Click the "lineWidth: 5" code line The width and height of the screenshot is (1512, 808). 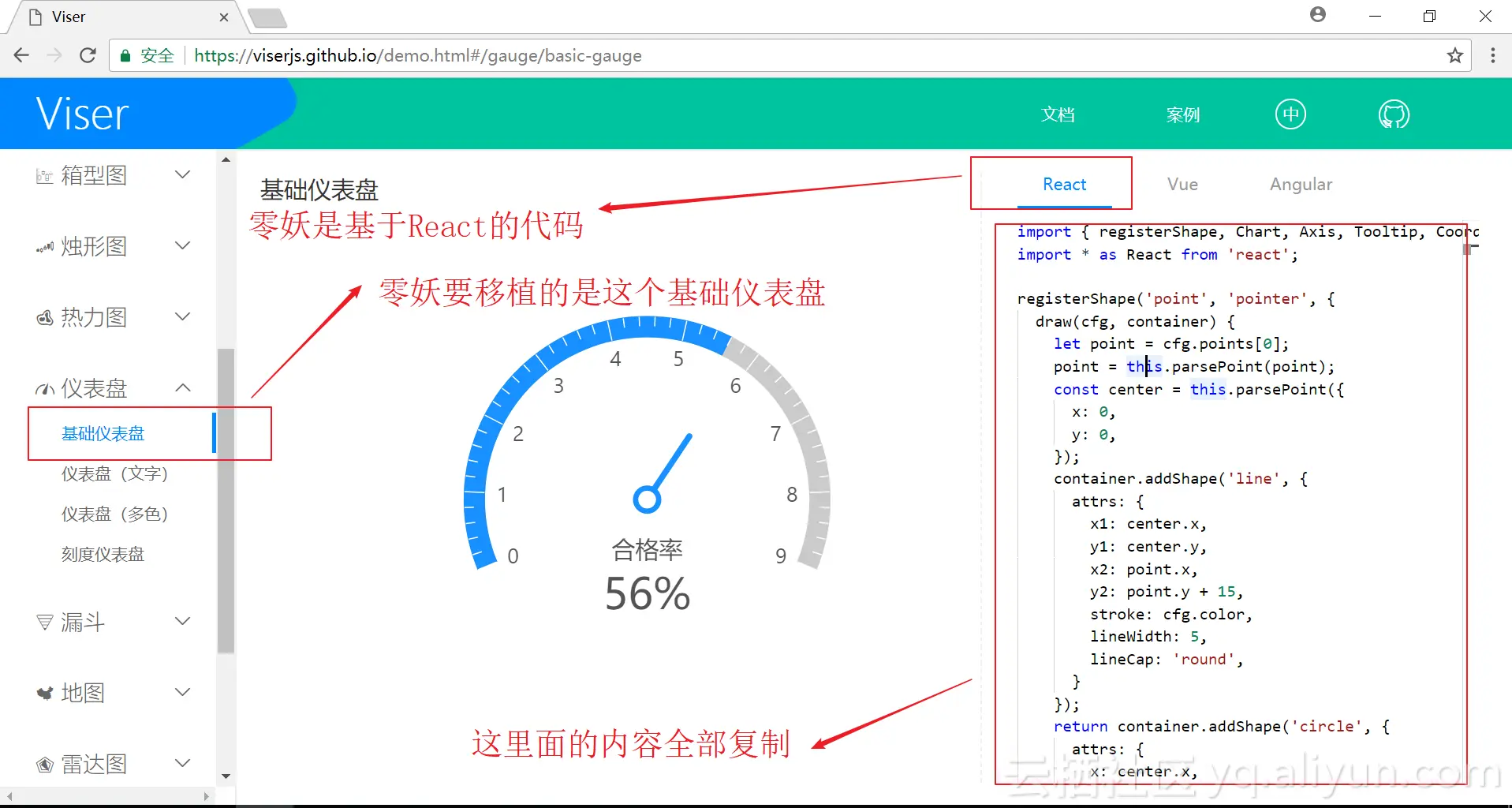tap(1148, 637)
